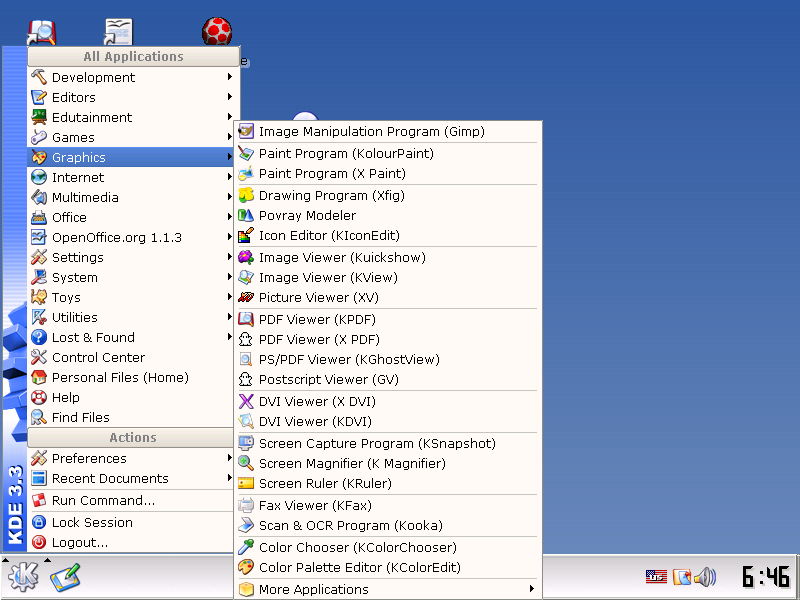Click the KIconEdit icon editor icon
800x600 pixels.
(246, 235)
